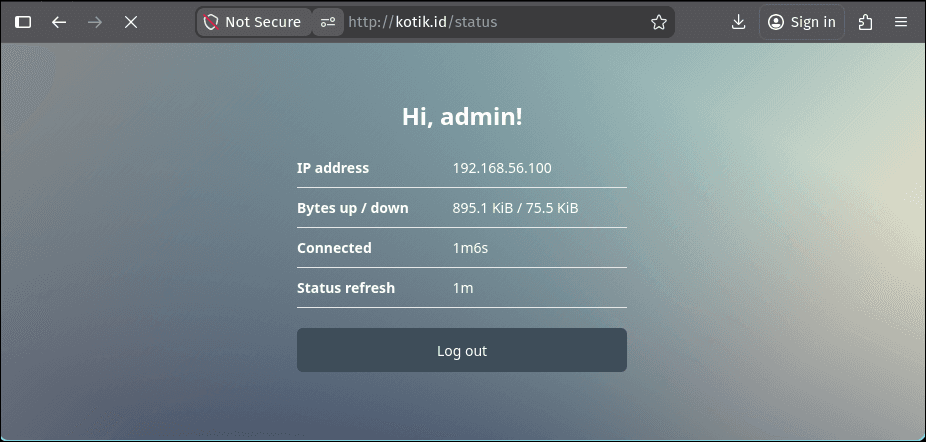Viewport: 926px width, 442px height.
Task: Stop loading the page
Action: (x=131, y=22)
